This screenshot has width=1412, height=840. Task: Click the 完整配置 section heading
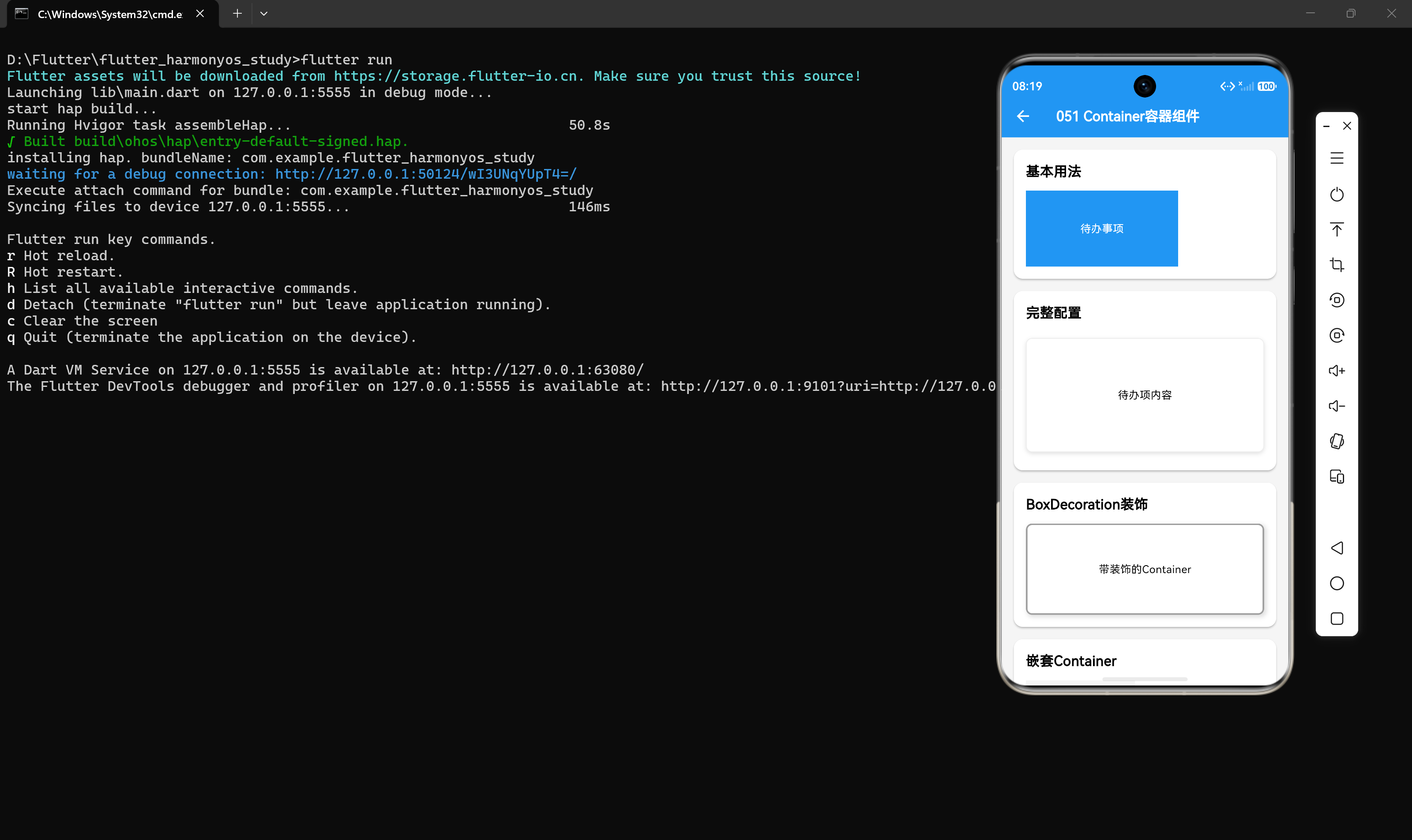[x=1053, y=312]
